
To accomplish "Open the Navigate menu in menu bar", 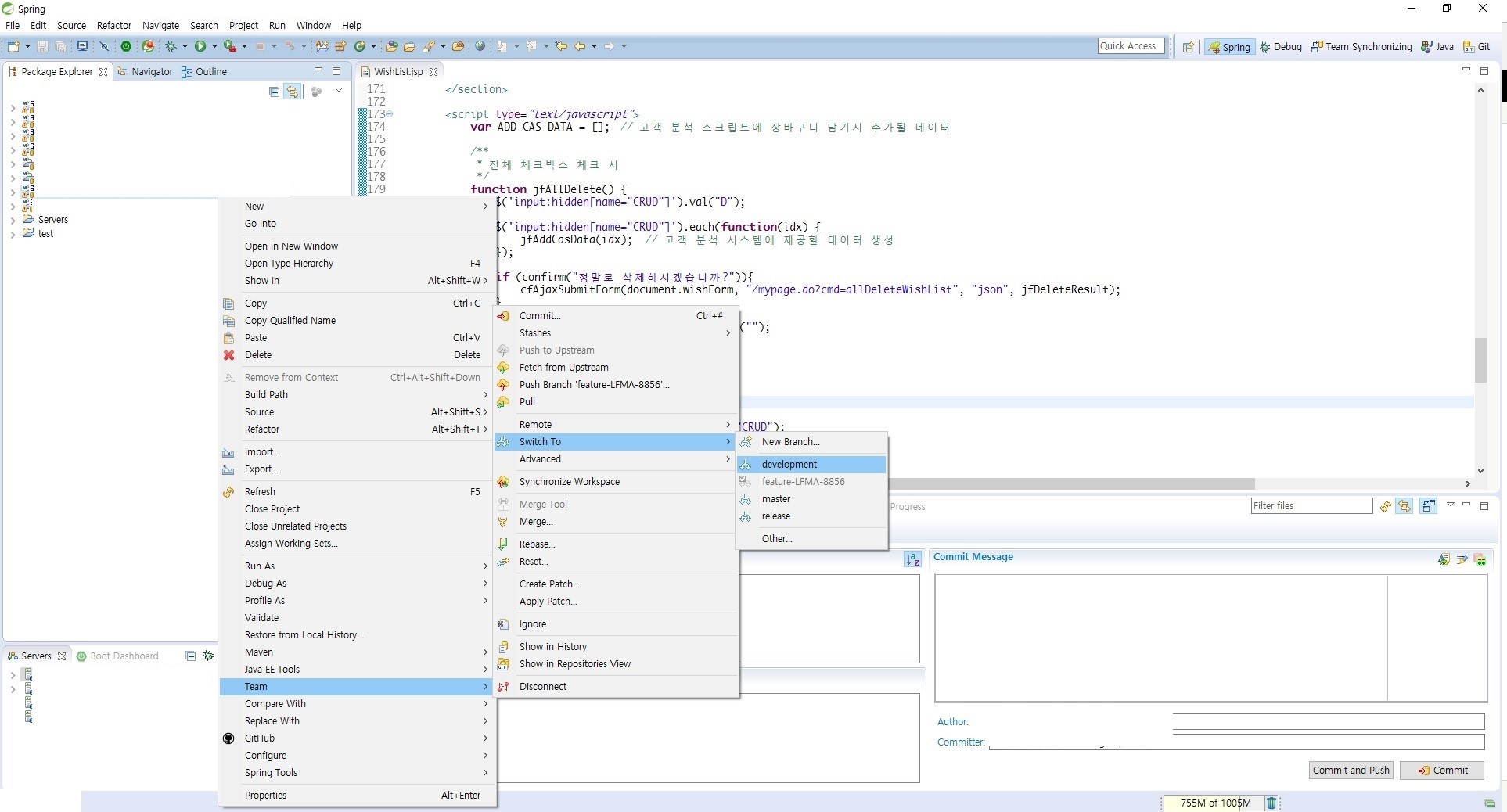I will point(160,25).
